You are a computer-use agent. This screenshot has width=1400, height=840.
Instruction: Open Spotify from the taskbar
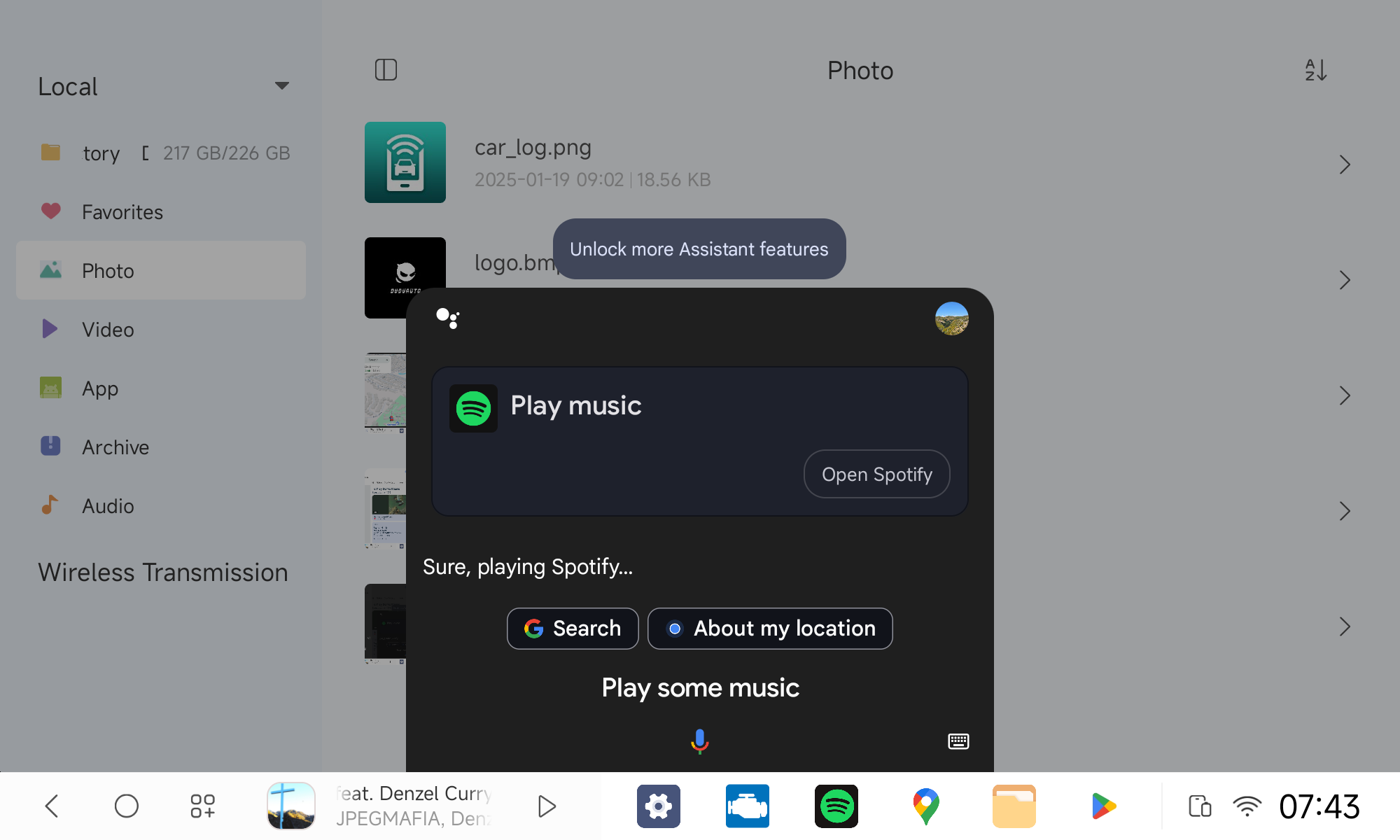click(836, 806)
